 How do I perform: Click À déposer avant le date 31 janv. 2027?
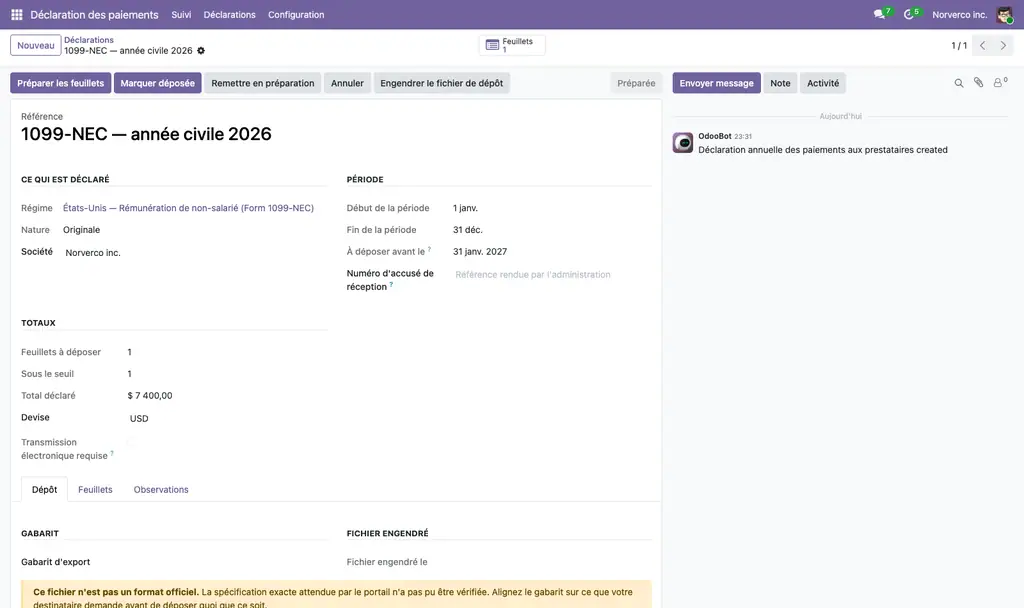click(x=480, y=251)
